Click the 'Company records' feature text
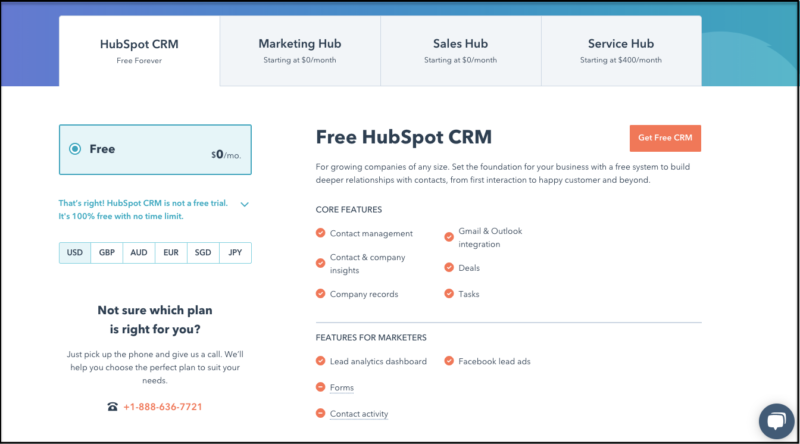 click(364, 294)
